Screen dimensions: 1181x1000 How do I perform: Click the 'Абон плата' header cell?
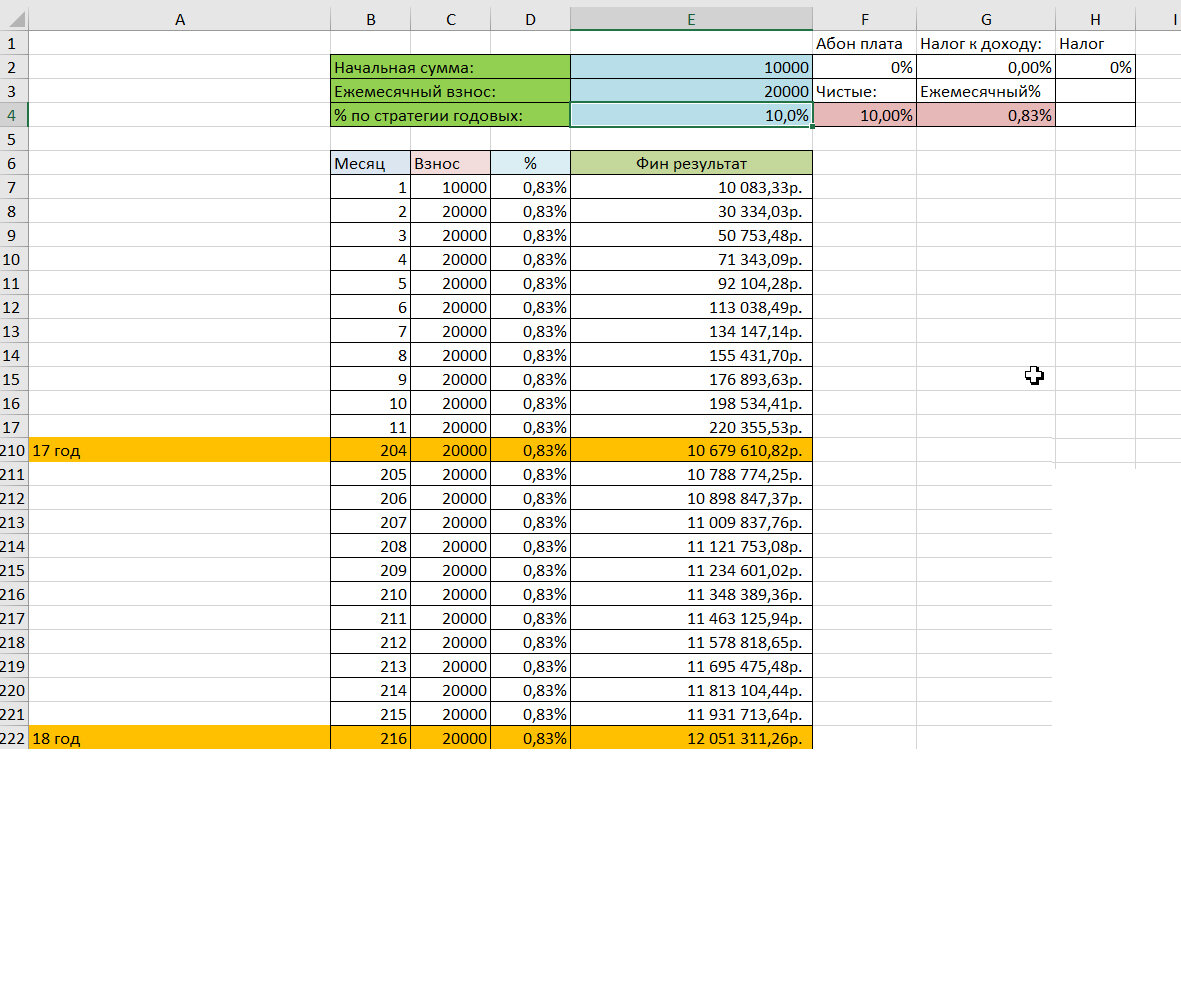coord(865,44)
